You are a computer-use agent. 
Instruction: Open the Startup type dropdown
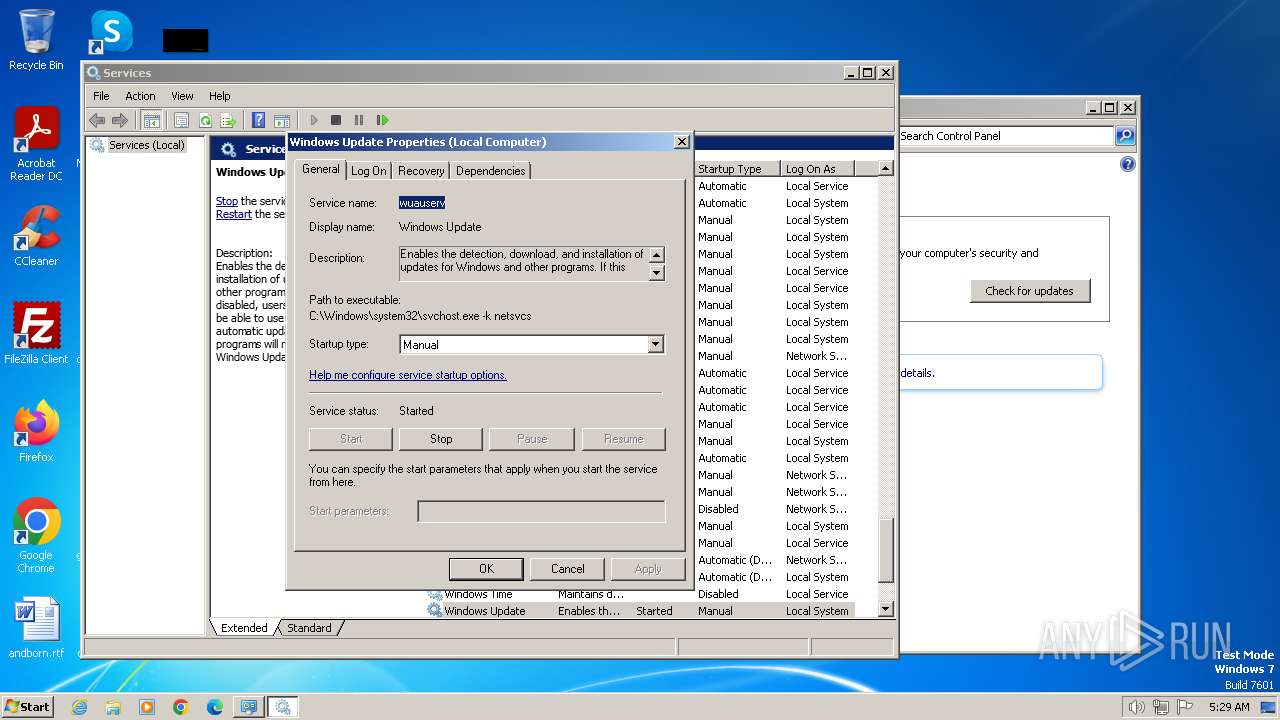[x=656, y=344]
